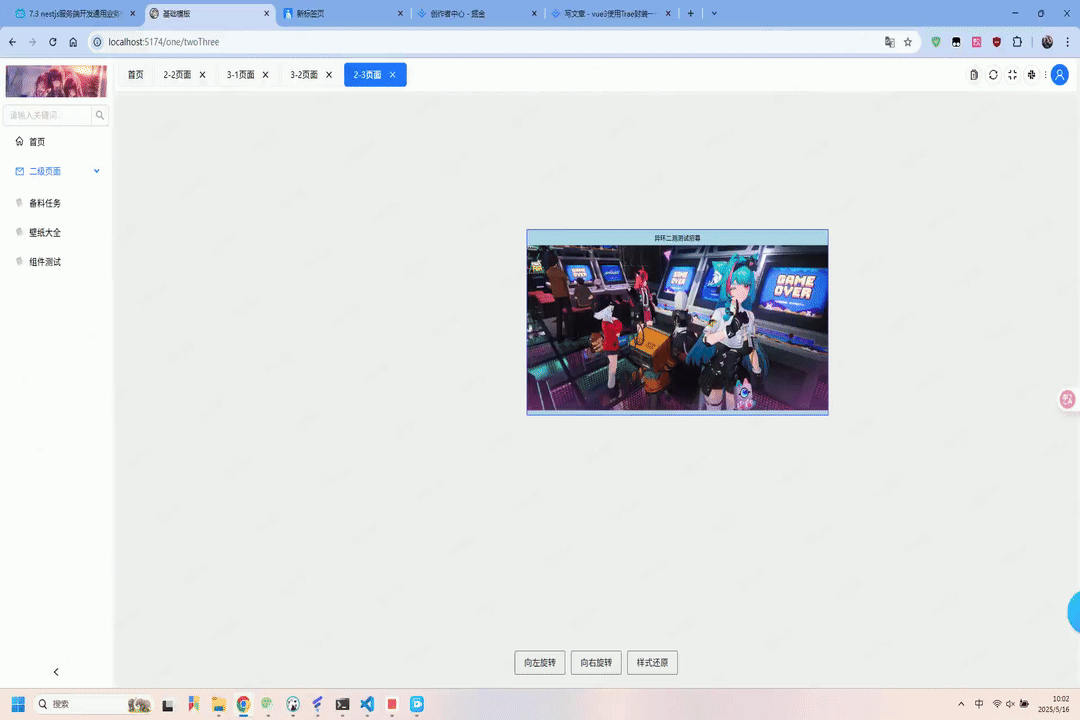Click the pink floating widget on right edge

(x=1068, y=399)
